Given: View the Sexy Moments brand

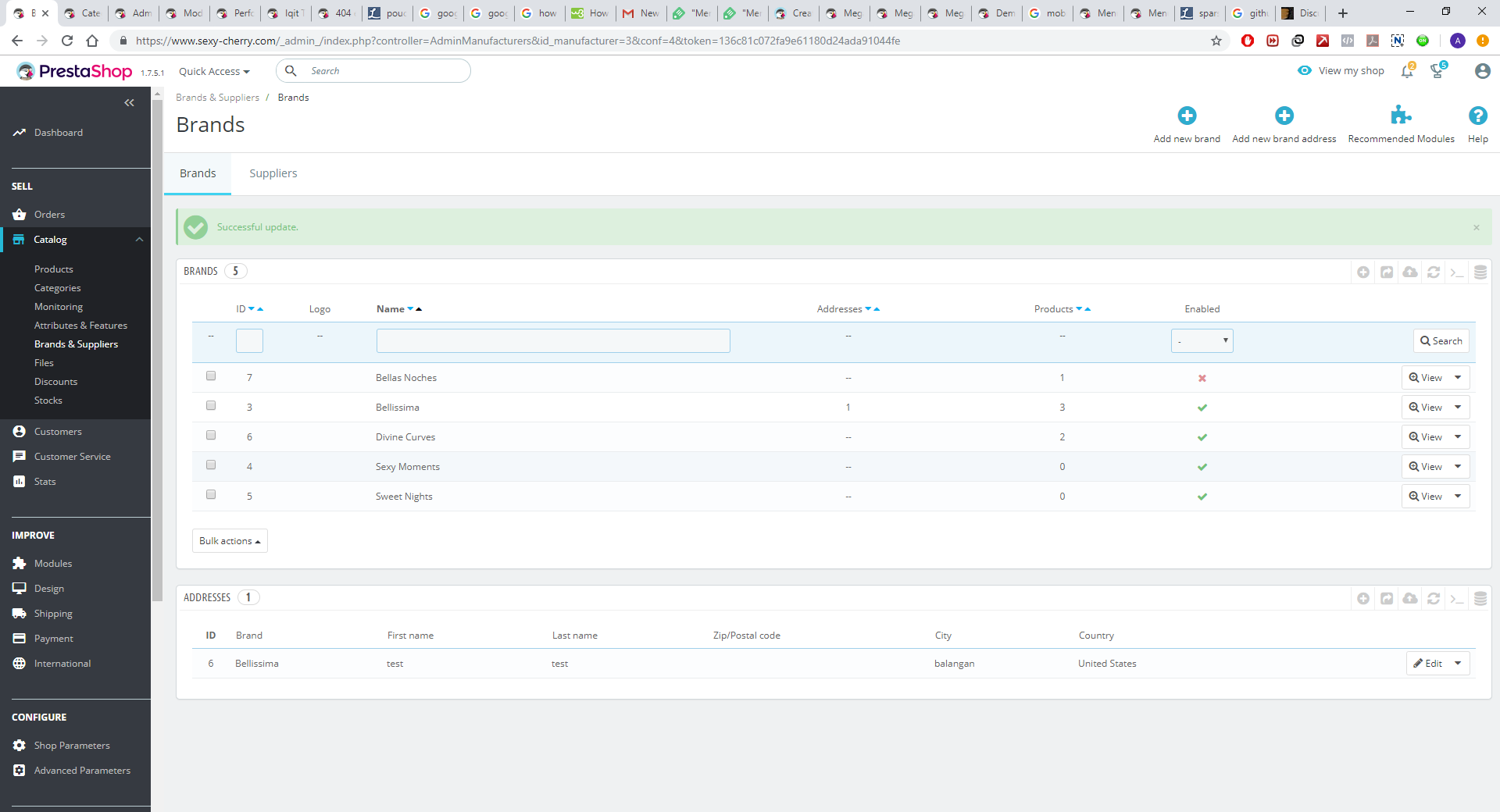Looking at the screenshot, I should coord(1425,466).
